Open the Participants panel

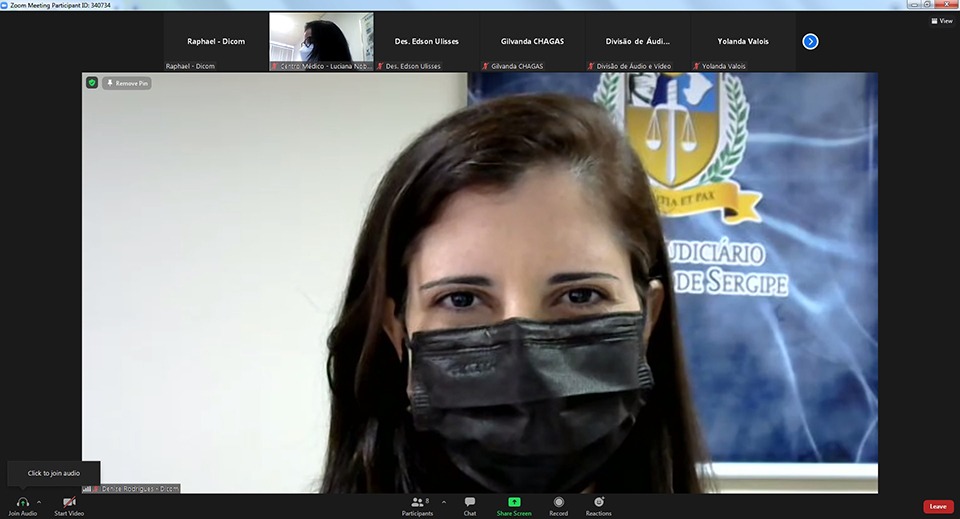(417, 502)
